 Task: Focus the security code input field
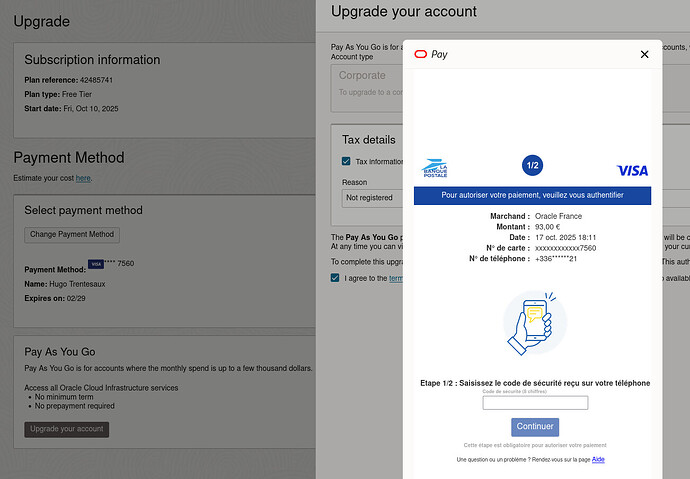coord(535,403)
